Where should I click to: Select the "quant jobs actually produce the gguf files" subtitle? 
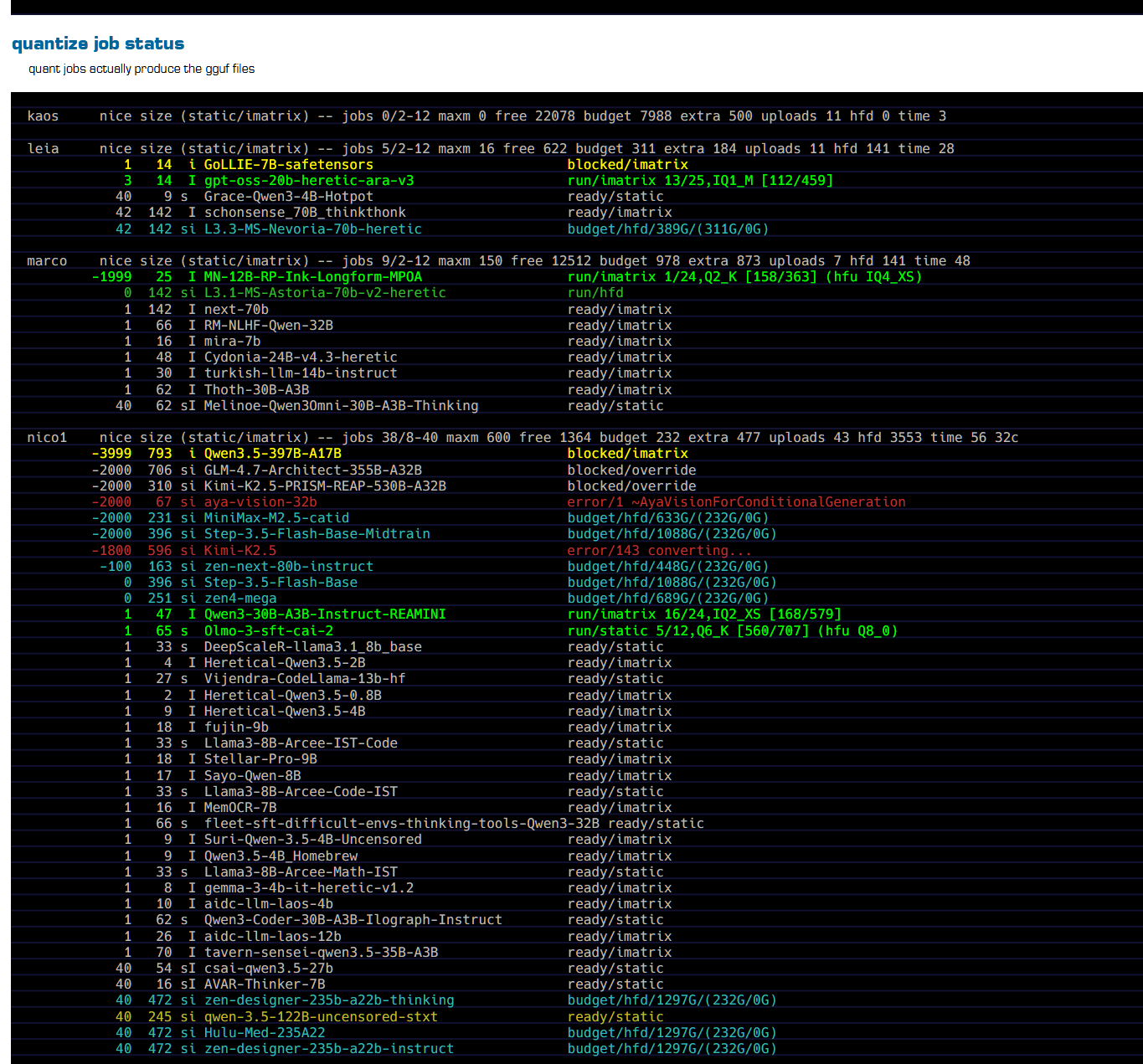142,69
